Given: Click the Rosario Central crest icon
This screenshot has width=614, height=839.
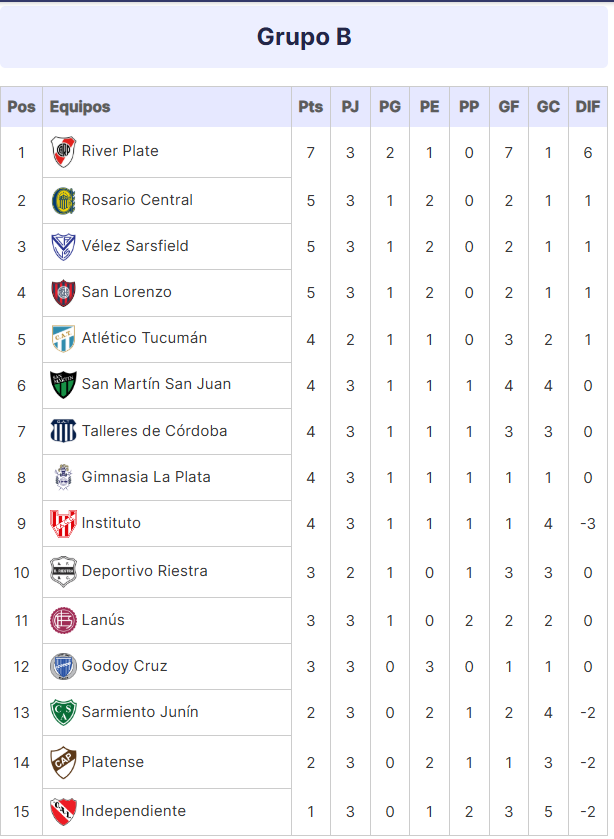Looking at the screenshot, I should click(63, 201).
